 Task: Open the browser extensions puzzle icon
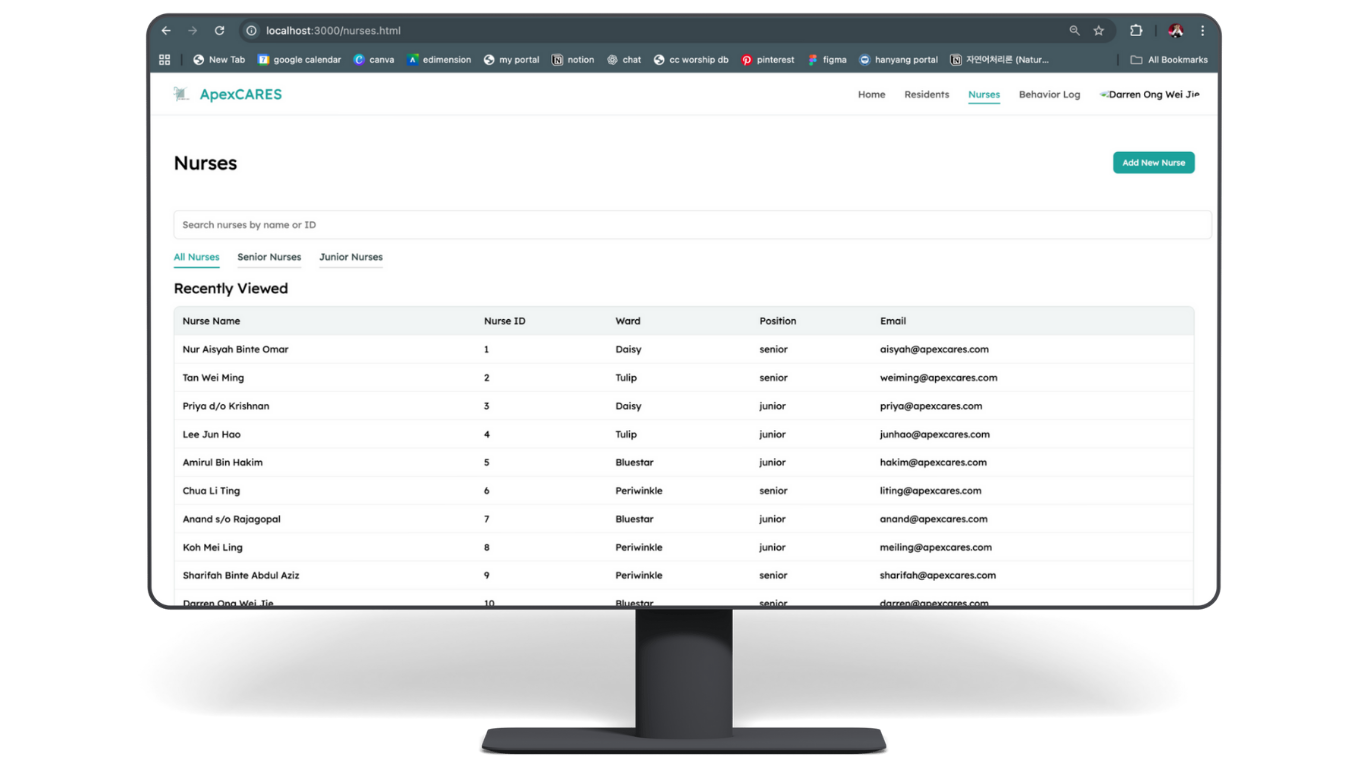[1136, 31]
